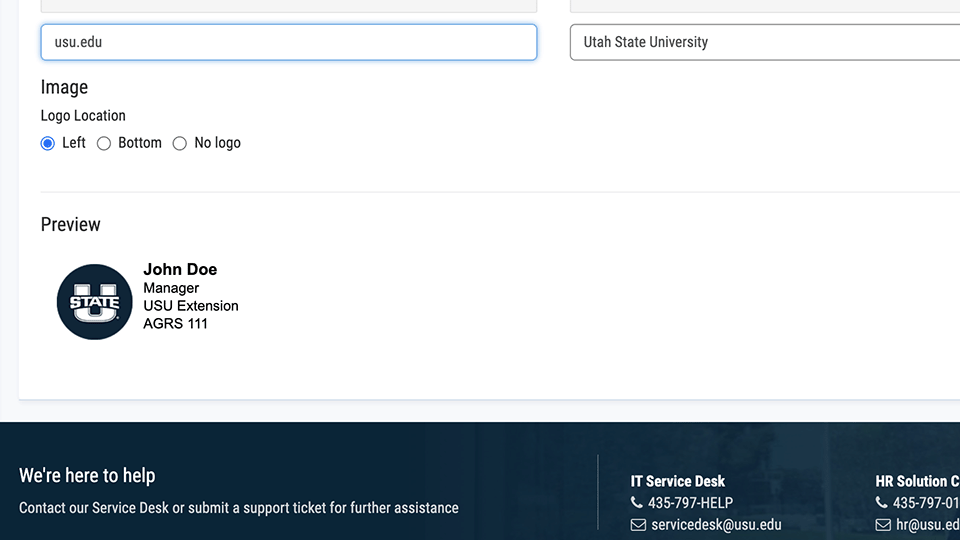This screenshot has width=960, height=540.
Task: Focus the usu.edu text field
Action: click(288, 42)
